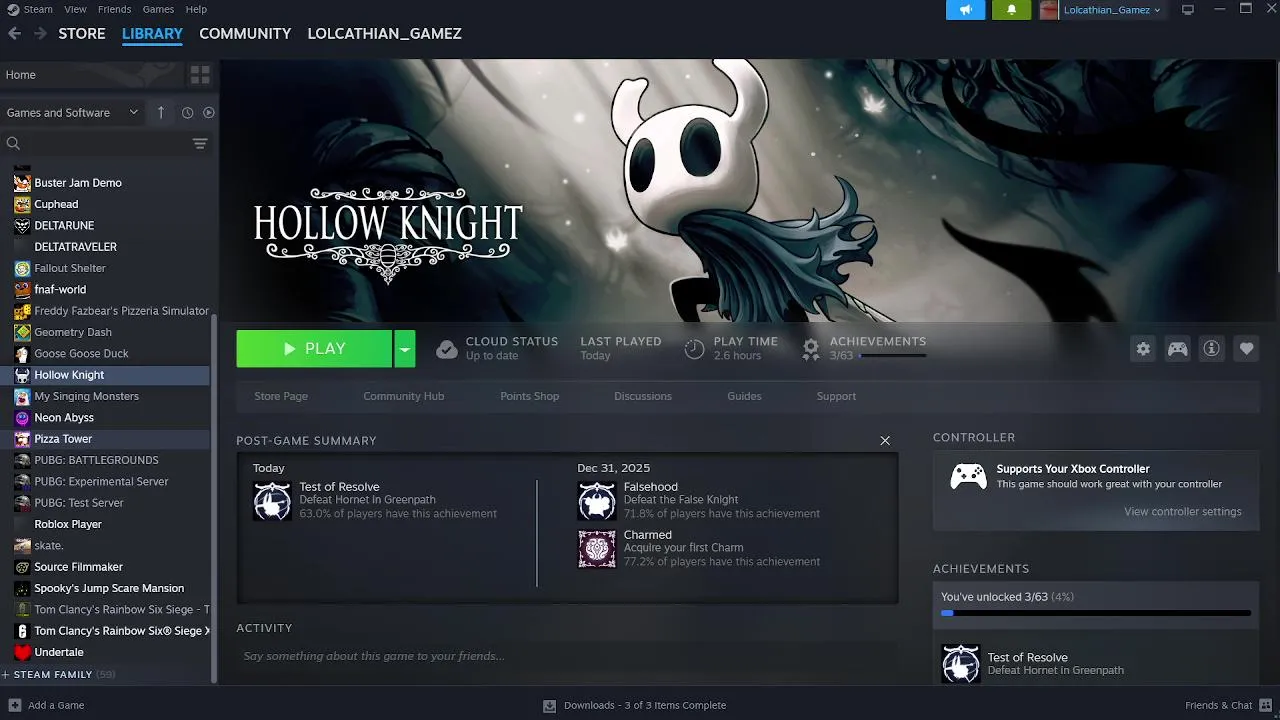Click the ready-to-play filter icon
1280x720 pixels.
tap(209, 113)
